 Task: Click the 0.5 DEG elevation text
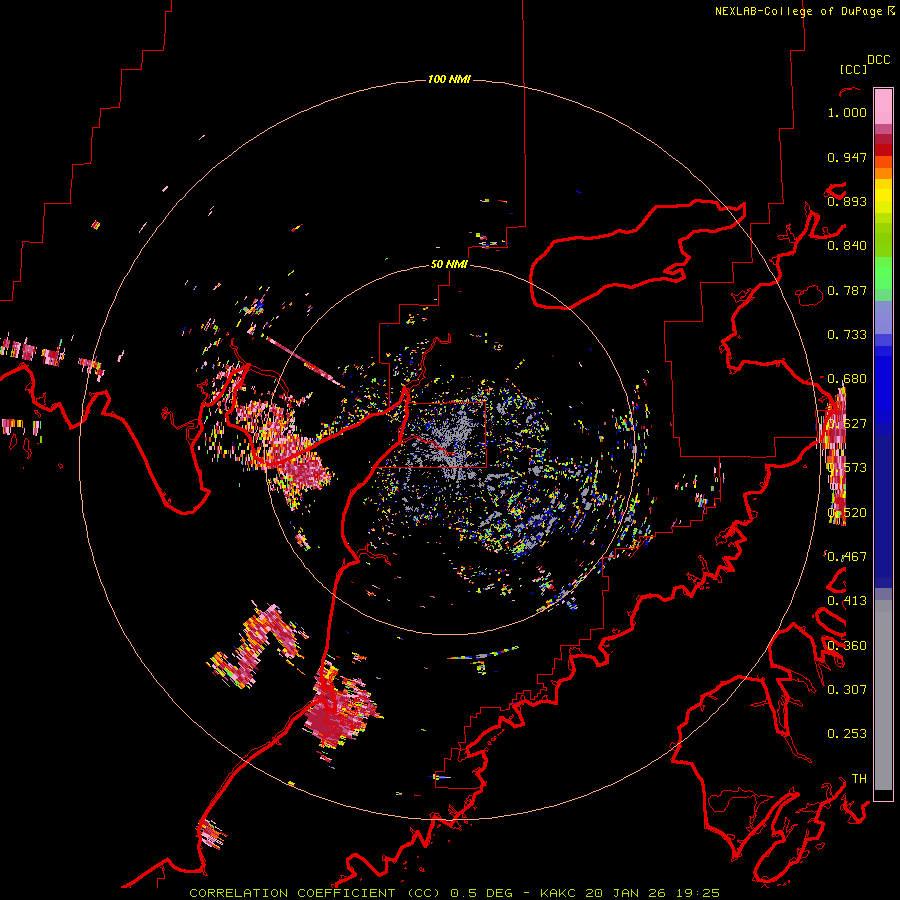point(482,893)
